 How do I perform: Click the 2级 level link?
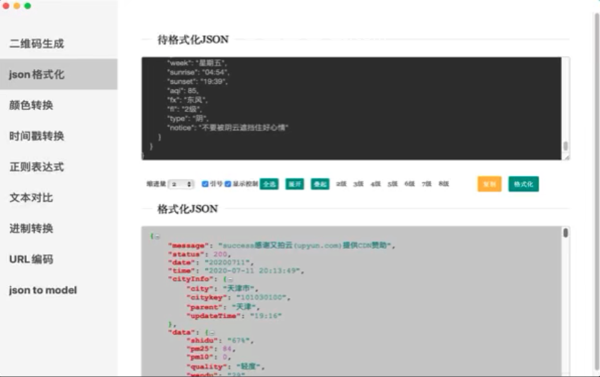coord(341,184)
